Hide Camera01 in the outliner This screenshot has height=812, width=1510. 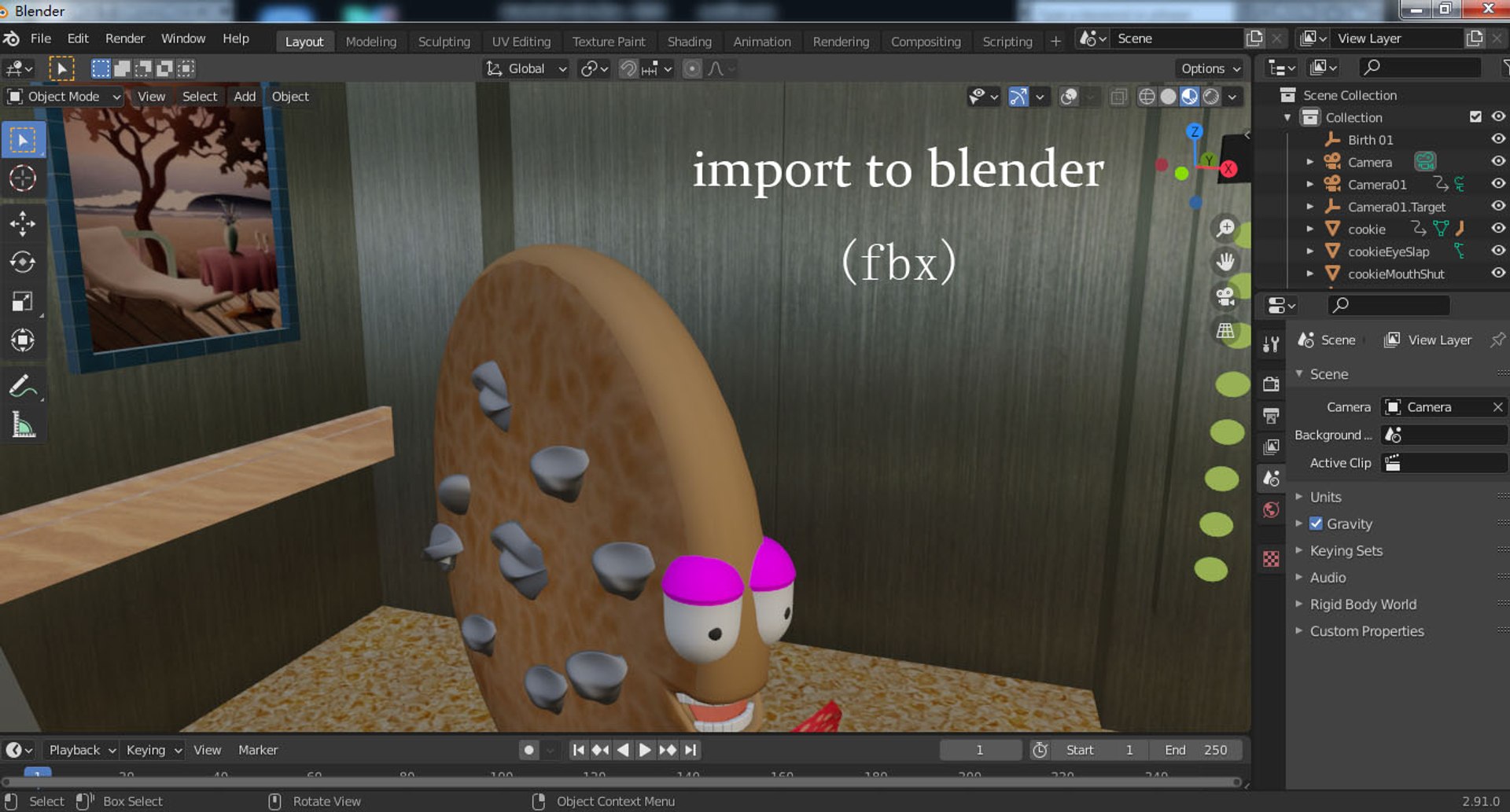tap(1498, 184)
